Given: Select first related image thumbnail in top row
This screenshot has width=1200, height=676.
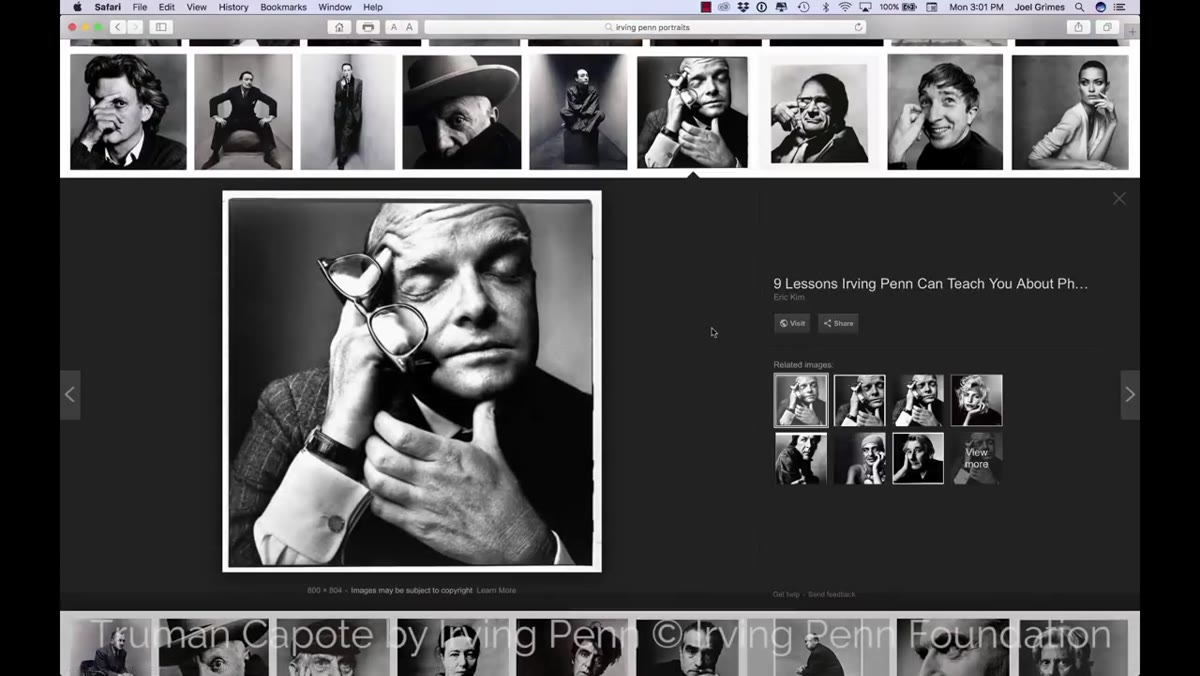Looking at the screenshot, I should click(801, 400).
